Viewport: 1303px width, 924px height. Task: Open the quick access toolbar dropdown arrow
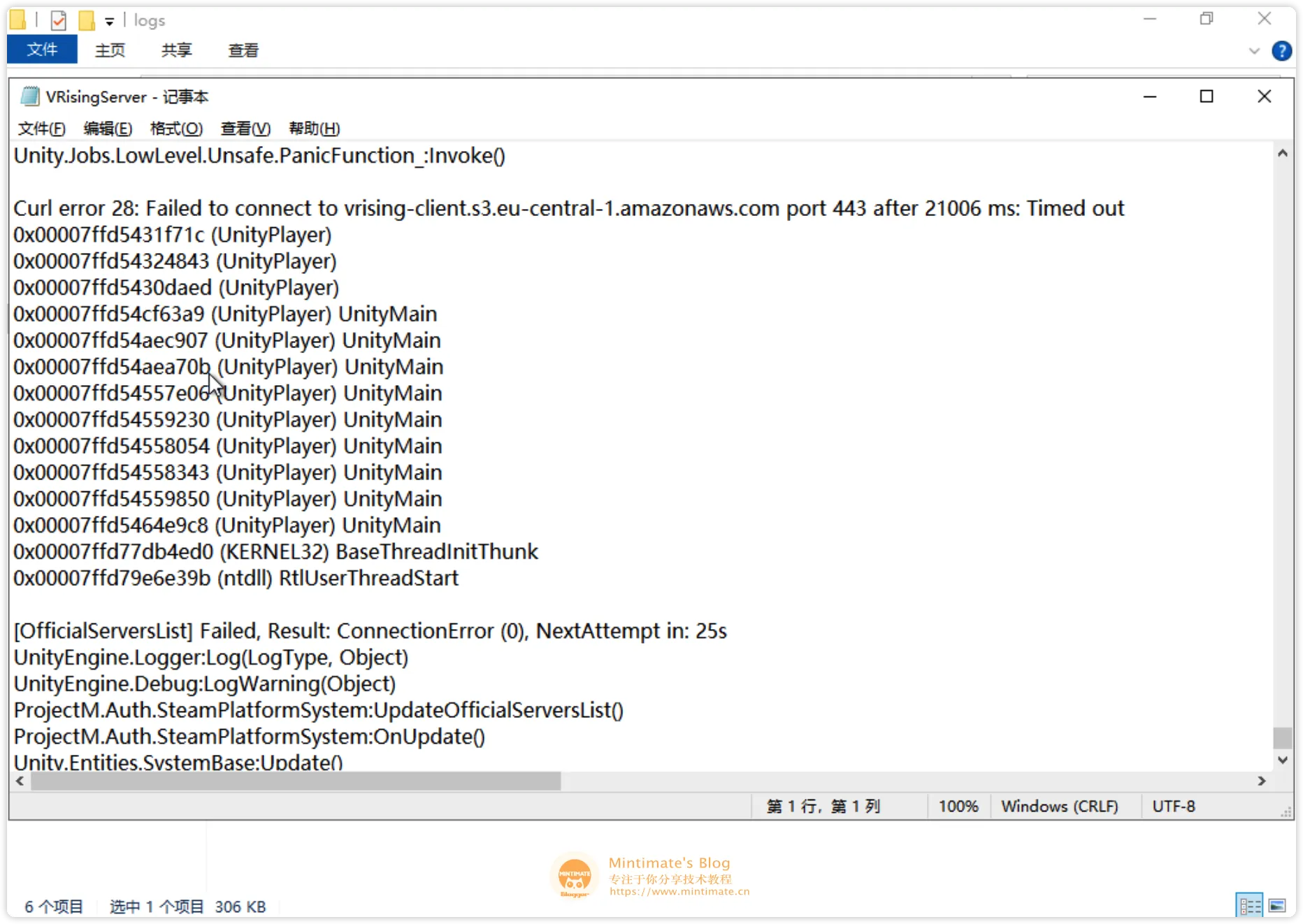tap(109, 22)
